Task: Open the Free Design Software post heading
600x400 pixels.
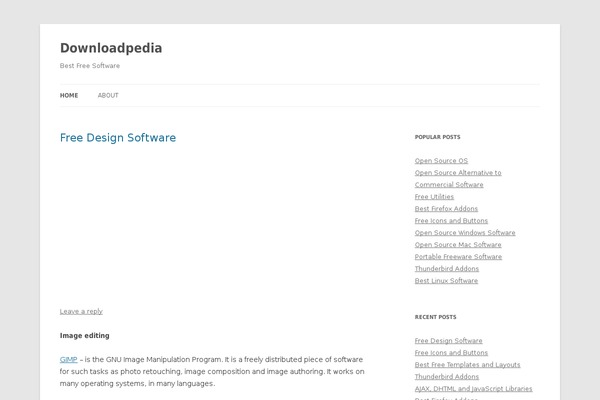Action: (118, 137)
